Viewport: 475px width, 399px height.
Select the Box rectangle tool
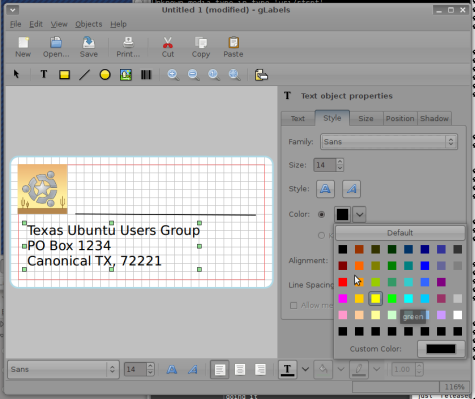64,74
